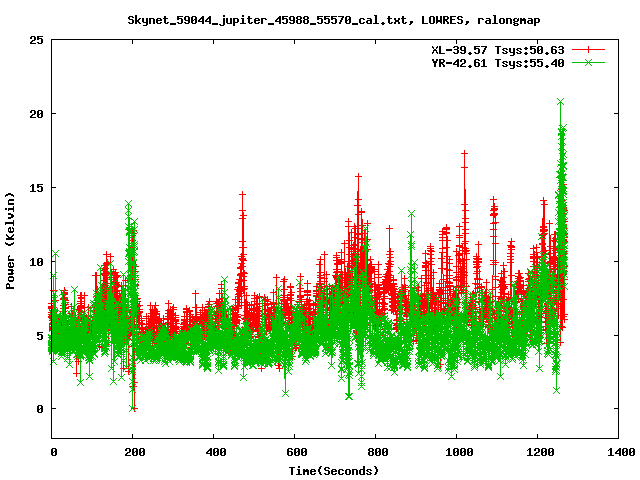640x480 pixels.
Task: Select x-axis tick label 400
Action: pyautogui.click(x=215, y=452)
